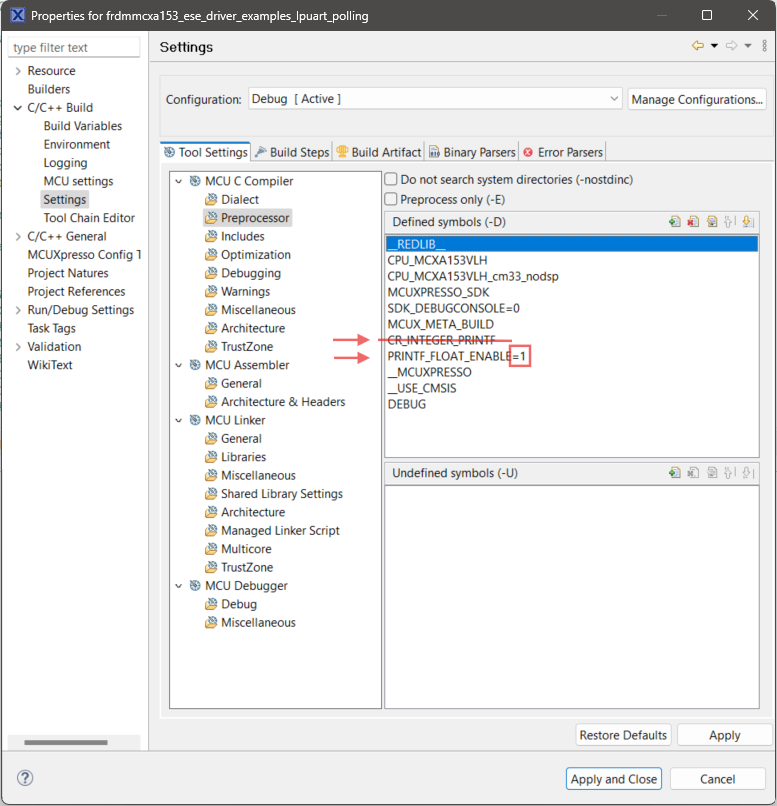Click Move Up icon in Undefined symbols
The height and width of the screenshot is (806, 777).
click(x=730, y=472)
